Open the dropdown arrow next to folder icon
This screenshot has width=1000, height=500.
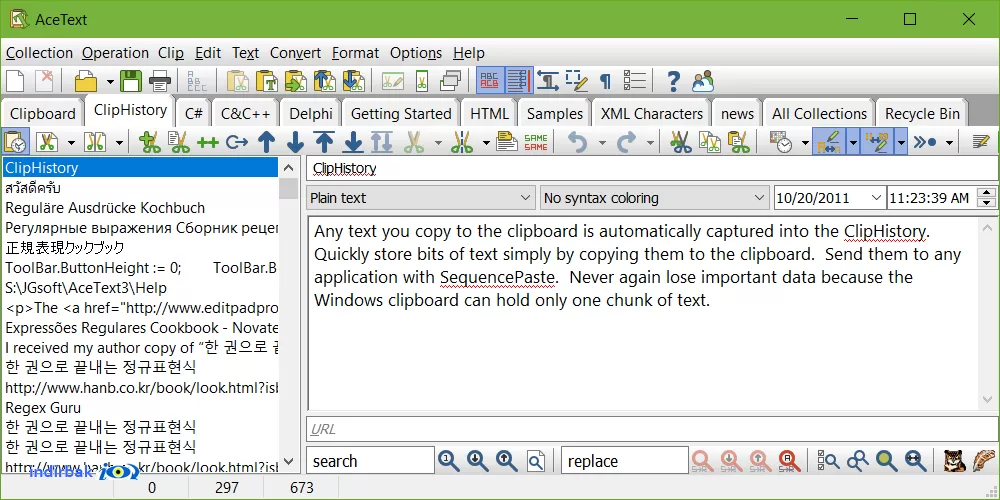click(110, 82)
